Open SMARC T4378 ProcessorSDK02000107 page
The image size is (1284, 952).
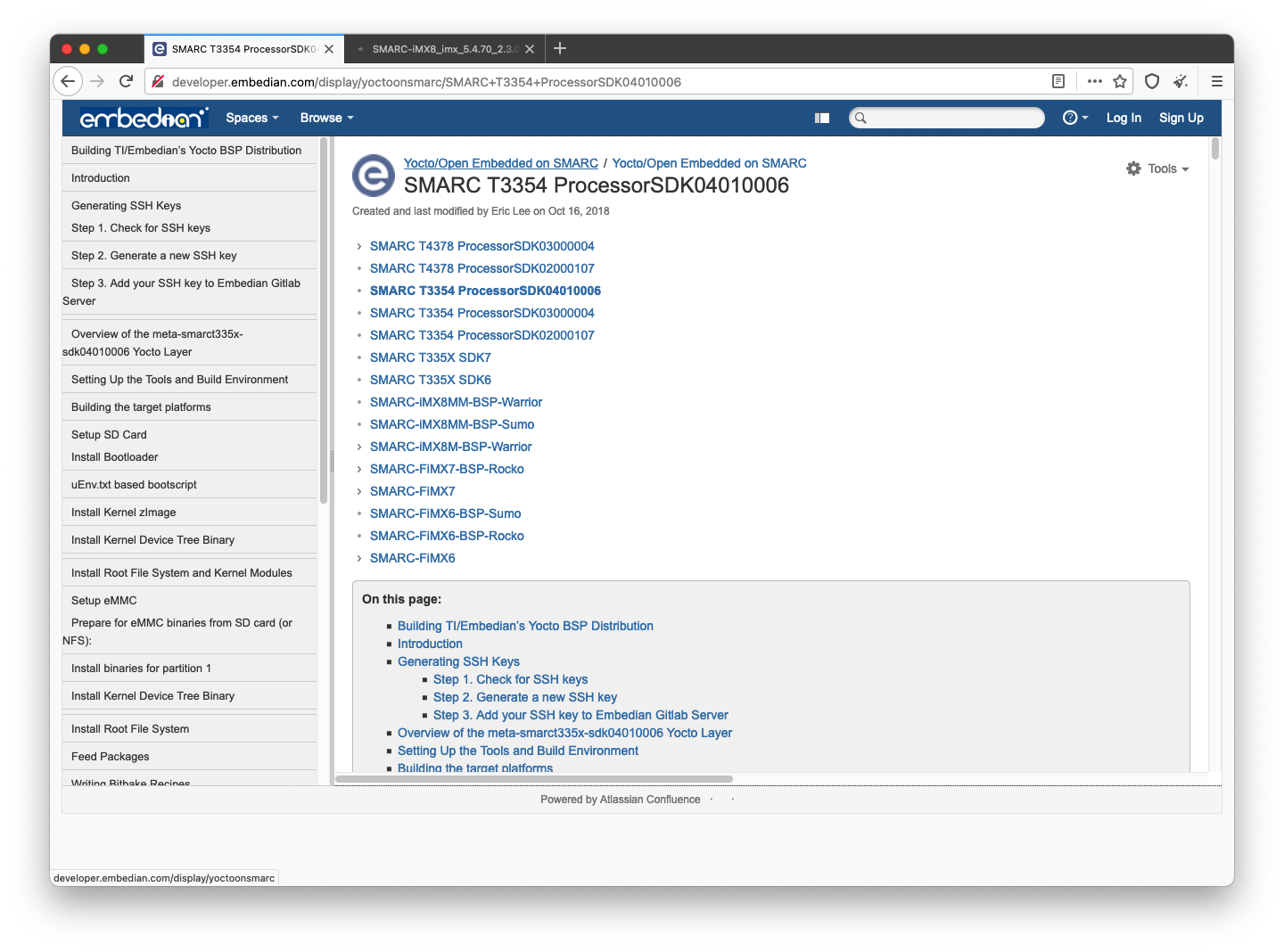481,268
